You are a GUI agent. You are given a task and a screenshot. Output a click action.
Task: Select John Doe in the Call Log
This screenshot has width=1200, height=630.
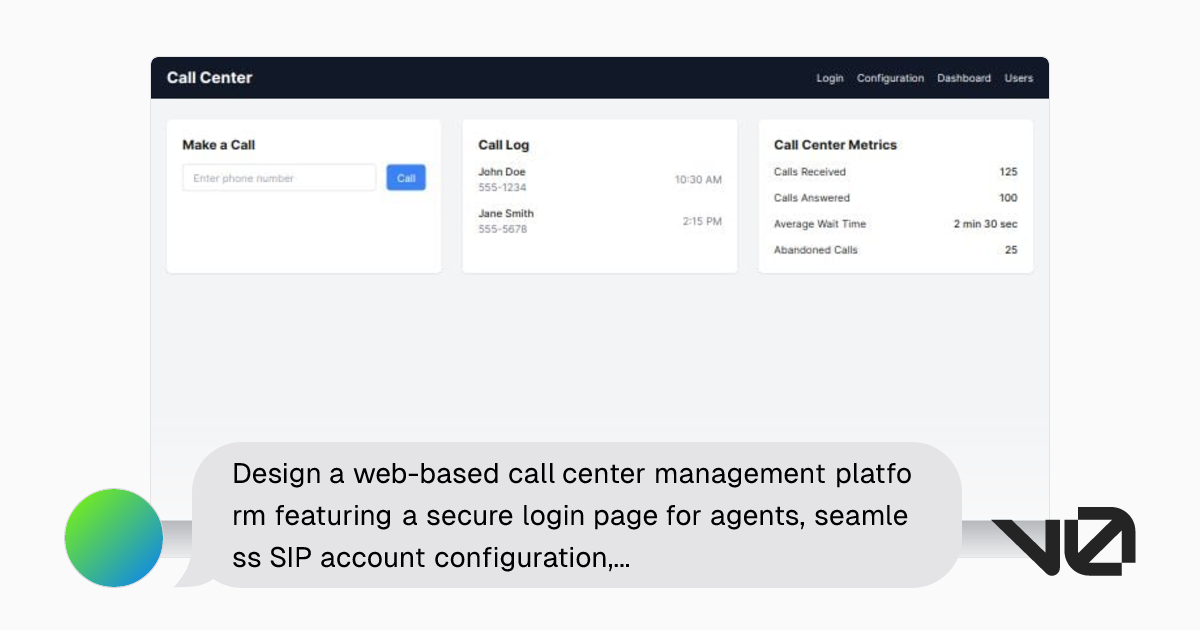coord(501,171)
